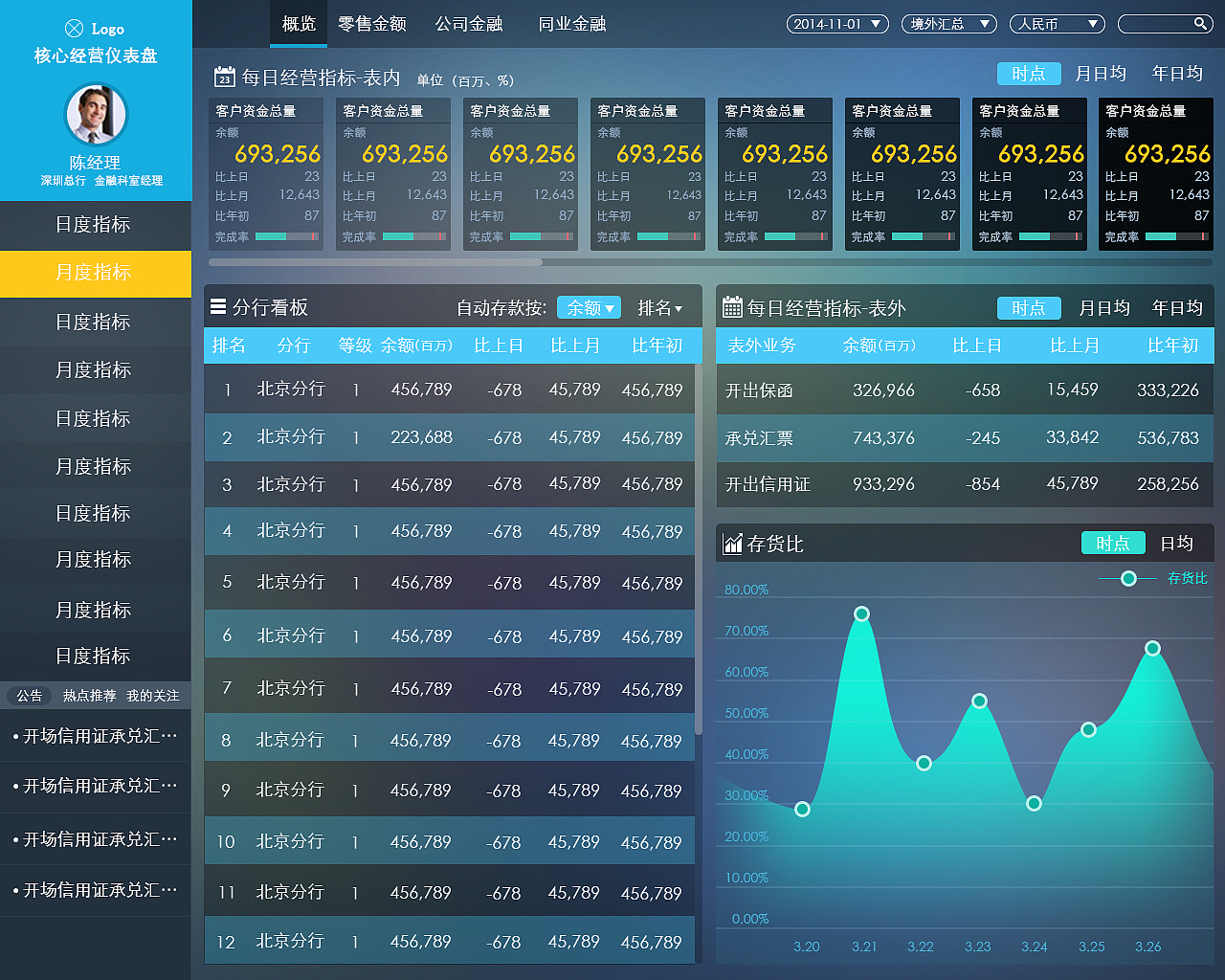Select the 开出信用证 row

965,484
